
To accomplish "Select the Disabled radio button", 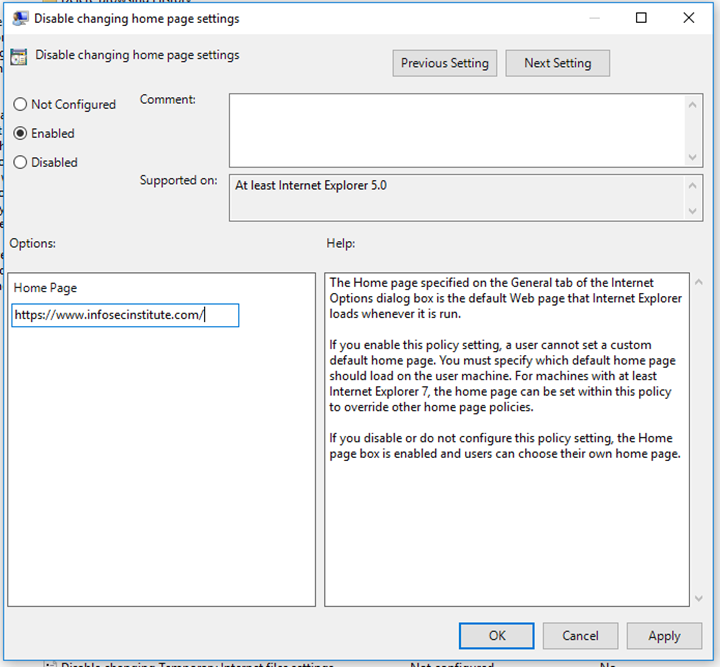I will coord(20,162).
